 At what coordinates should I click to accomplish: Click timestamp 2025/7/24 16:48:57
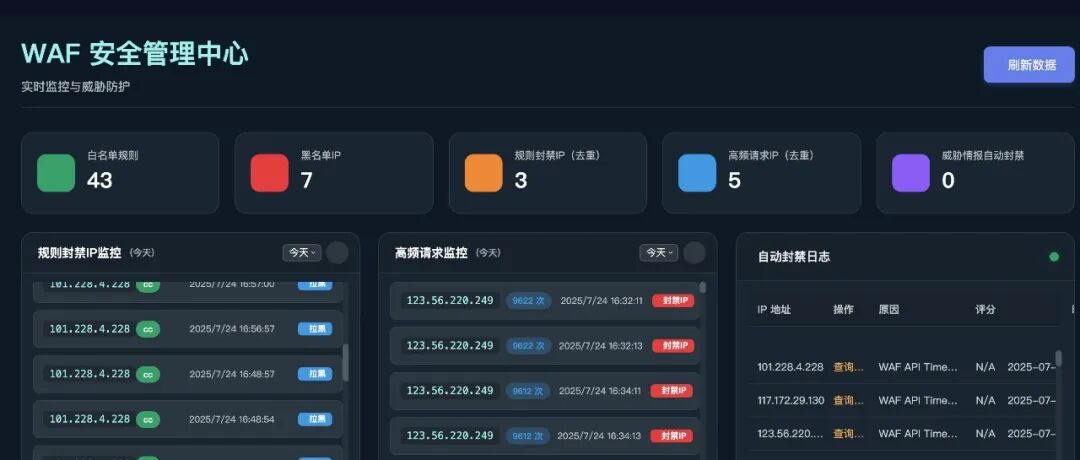click(232, 374)
